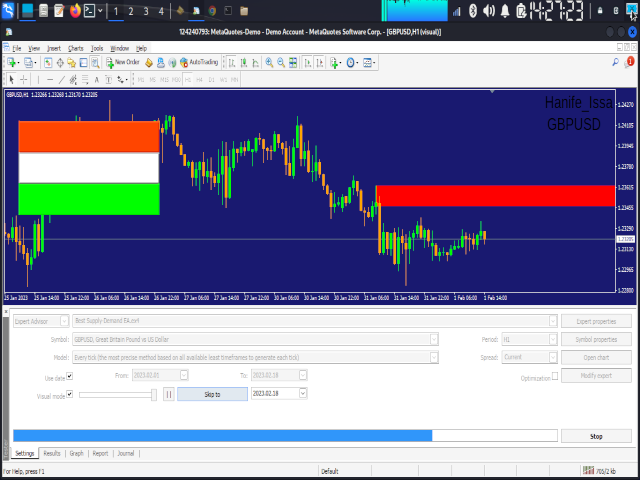Toggle the Visual mode checkbox
This screenshot has width=640, height=480.
[x=70, y=394]
